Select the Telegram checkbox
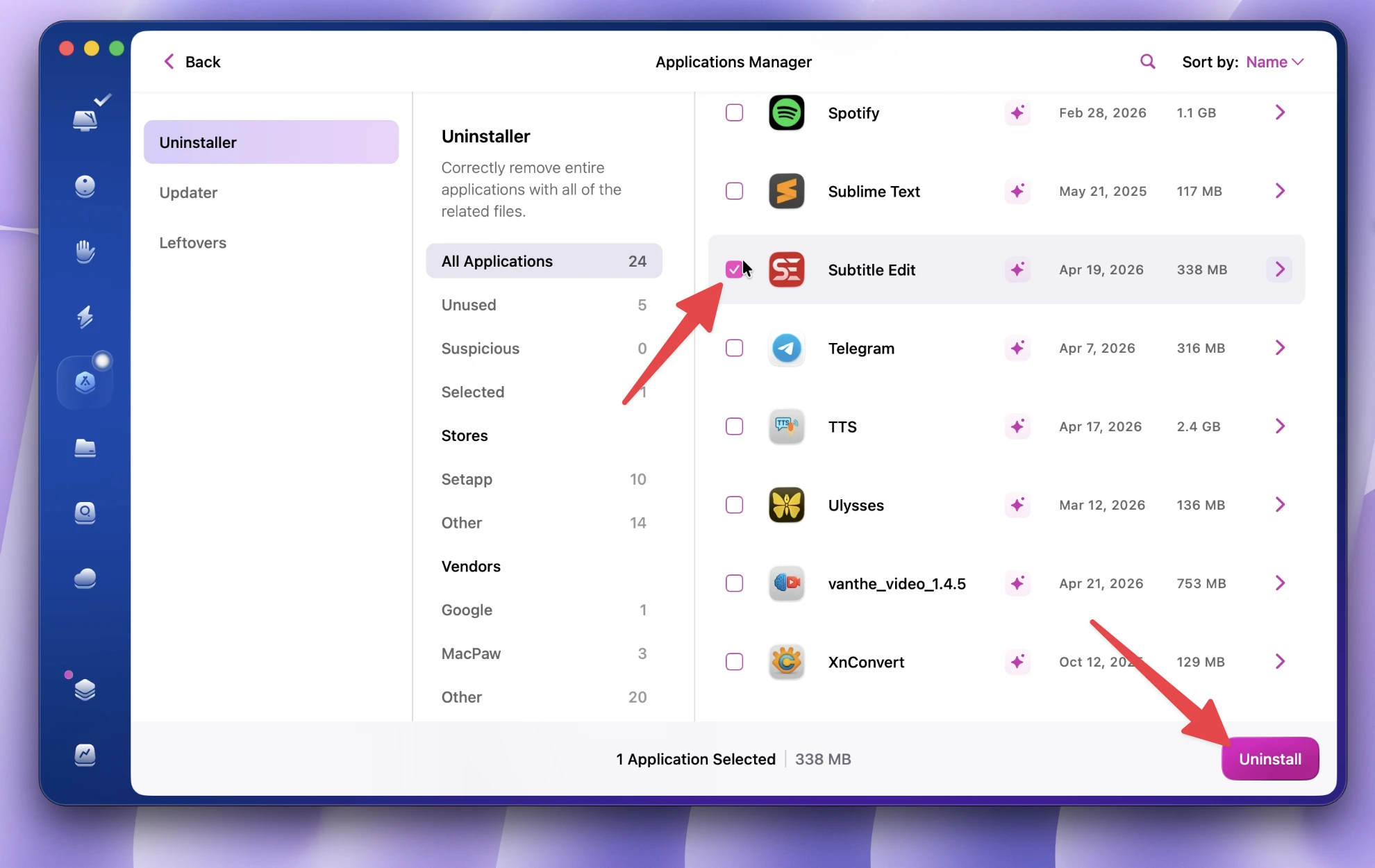1375x868 pixels. 734,348
